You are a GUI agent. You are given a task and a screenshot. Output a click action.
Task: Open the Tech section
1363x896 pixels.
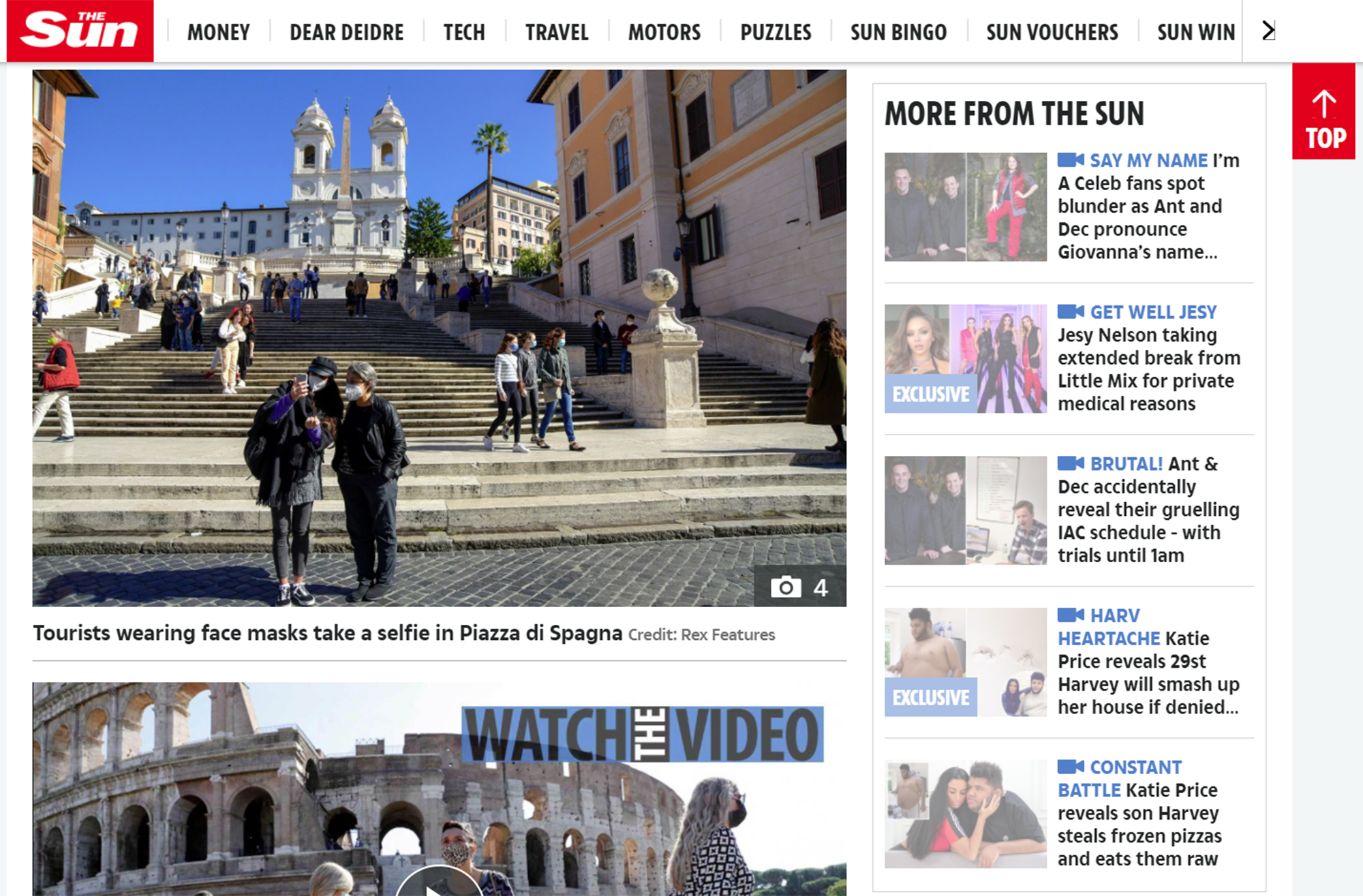[464, 32]
